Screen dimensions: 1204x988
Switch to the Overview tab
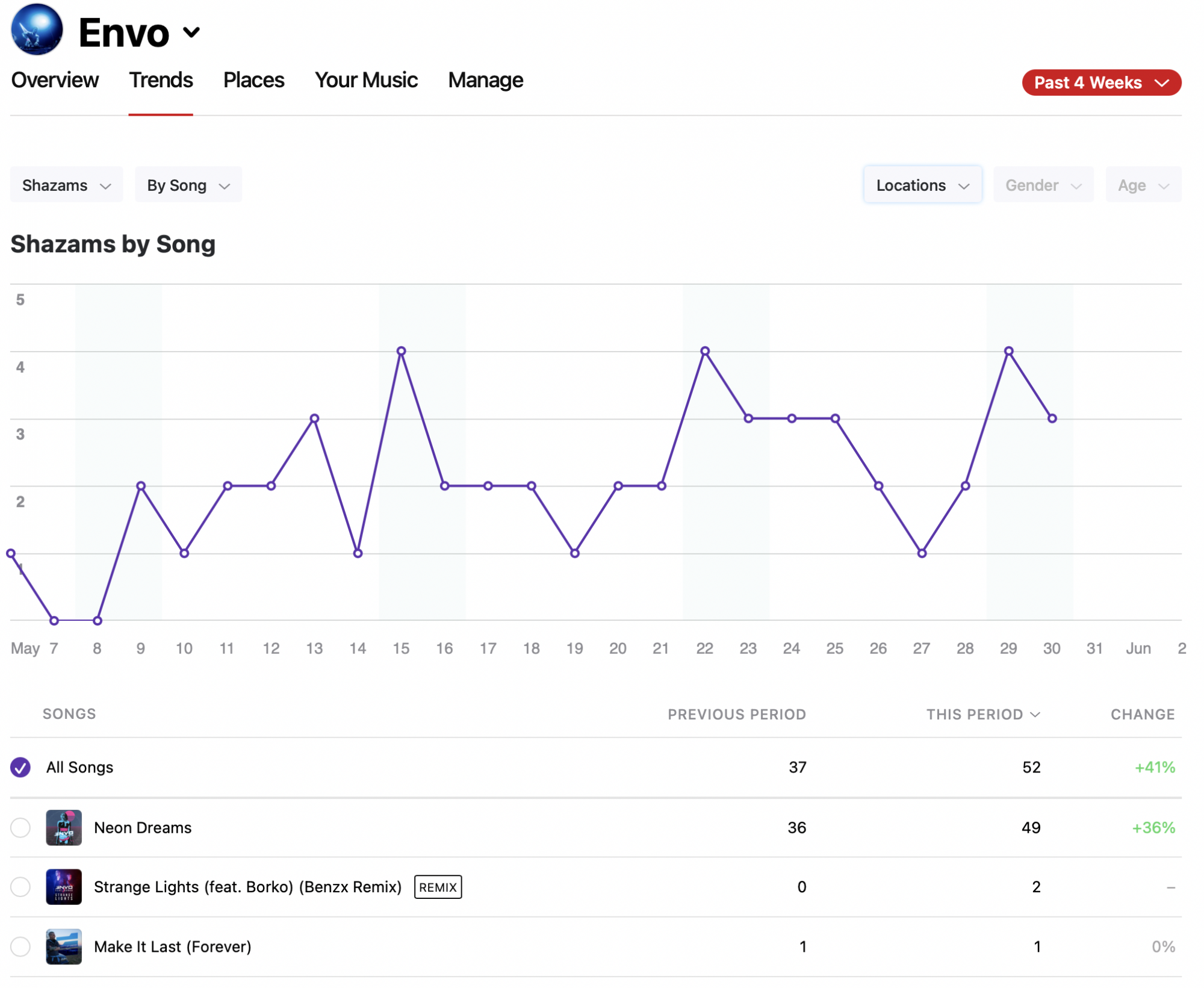(55, 80)
